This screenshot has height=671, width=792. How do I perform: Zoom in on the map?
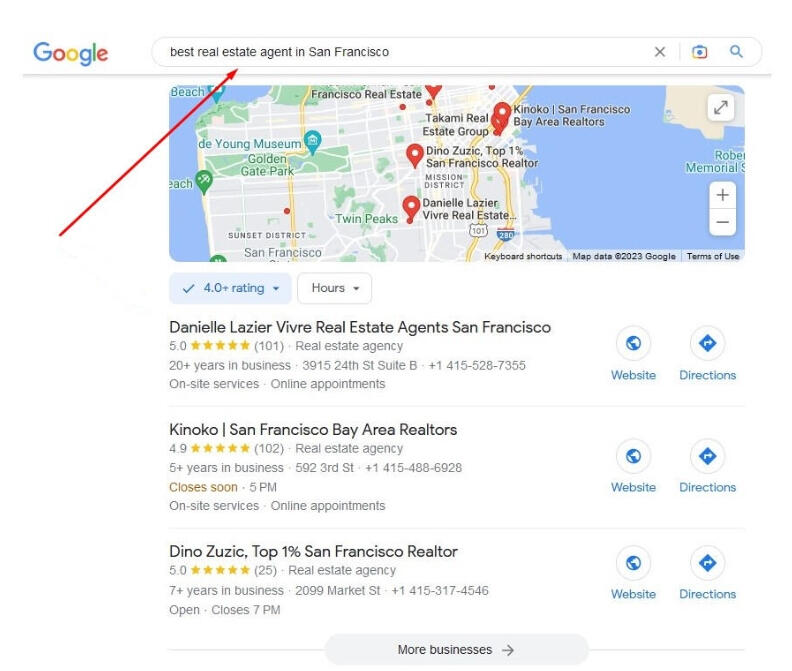[x=722, y=195]
